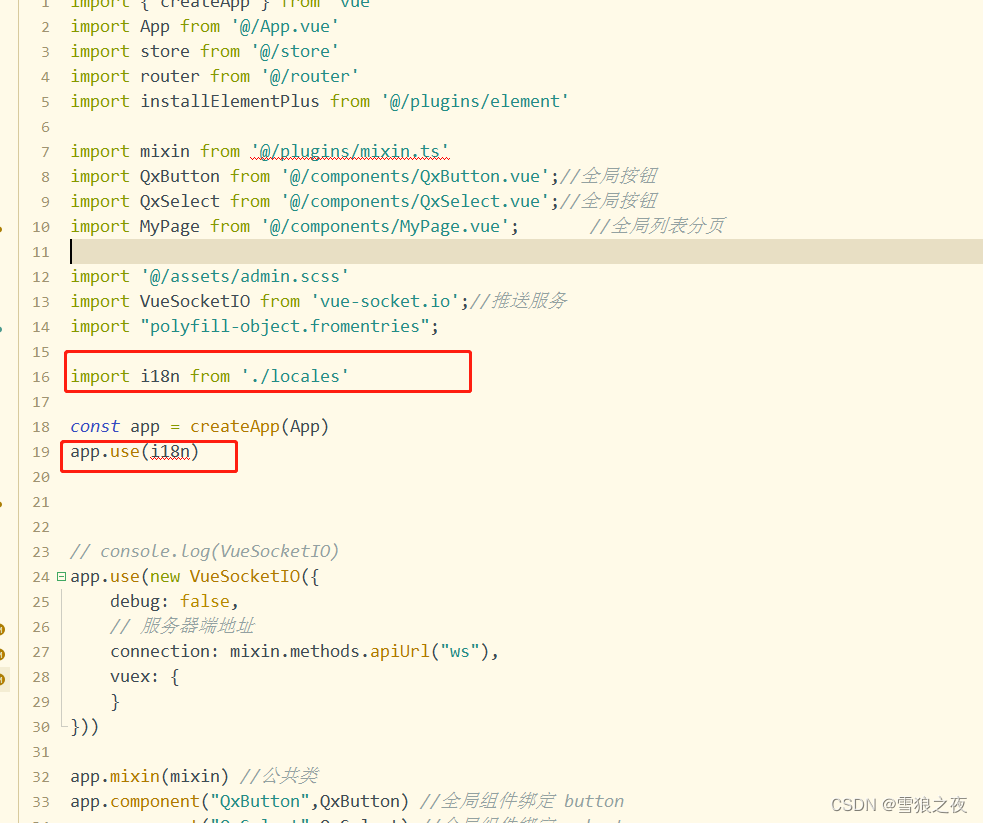Click line number 24 in the gutter
The height and width of the screenshot is (823, 983).
(x=40, y=576)
